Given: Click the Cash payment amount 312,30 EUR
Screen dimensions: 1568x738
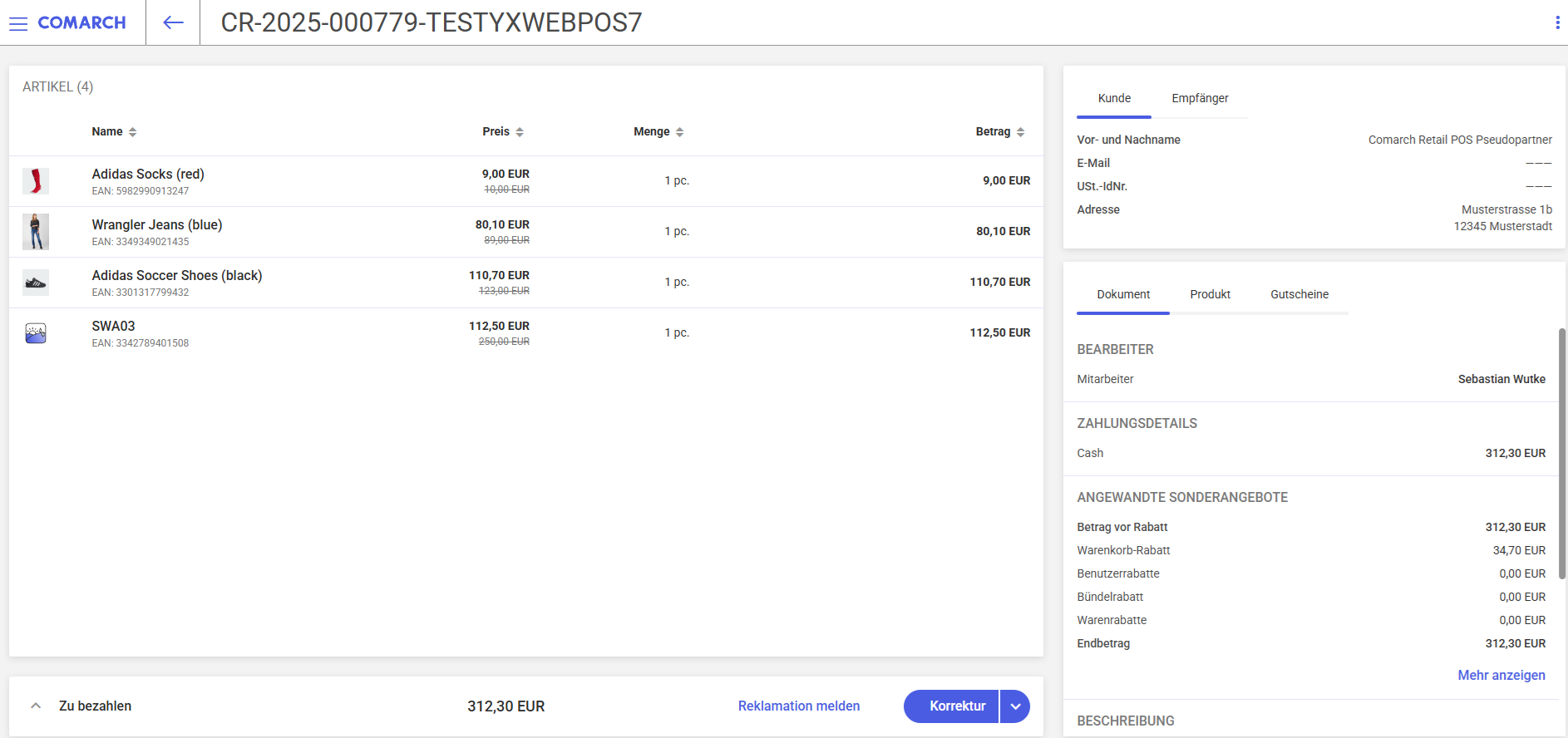Looking at the screenshot, I should click(1516, 453).
